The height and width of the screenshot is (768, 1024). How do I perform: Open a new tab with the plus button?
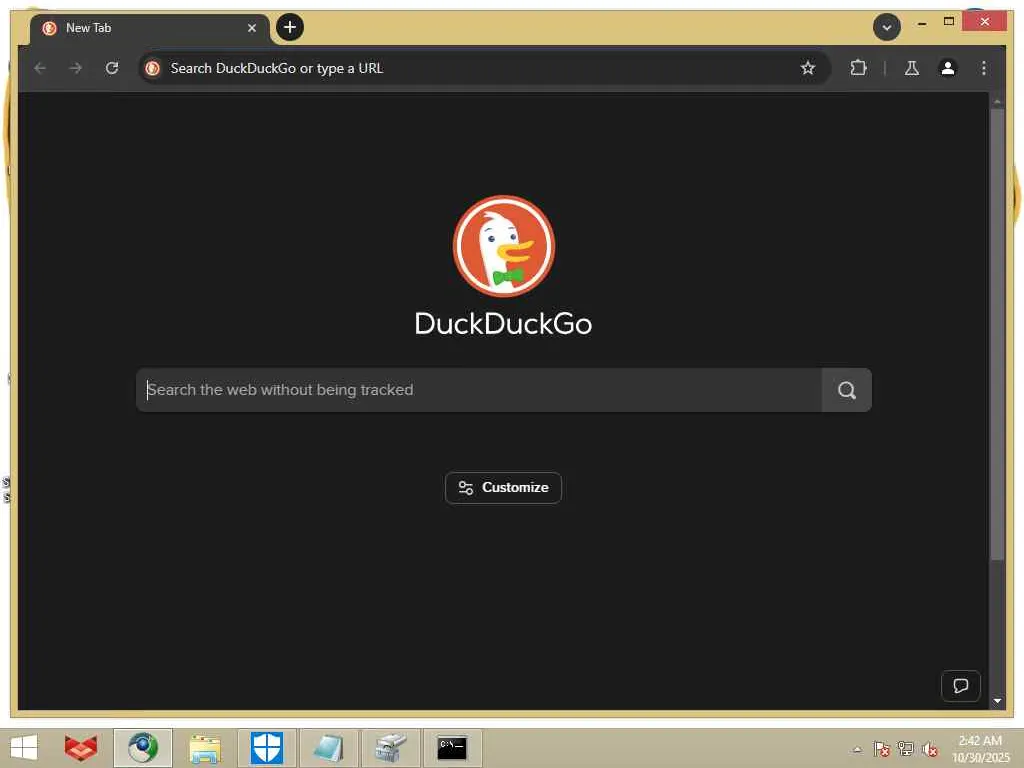[290, 27]
